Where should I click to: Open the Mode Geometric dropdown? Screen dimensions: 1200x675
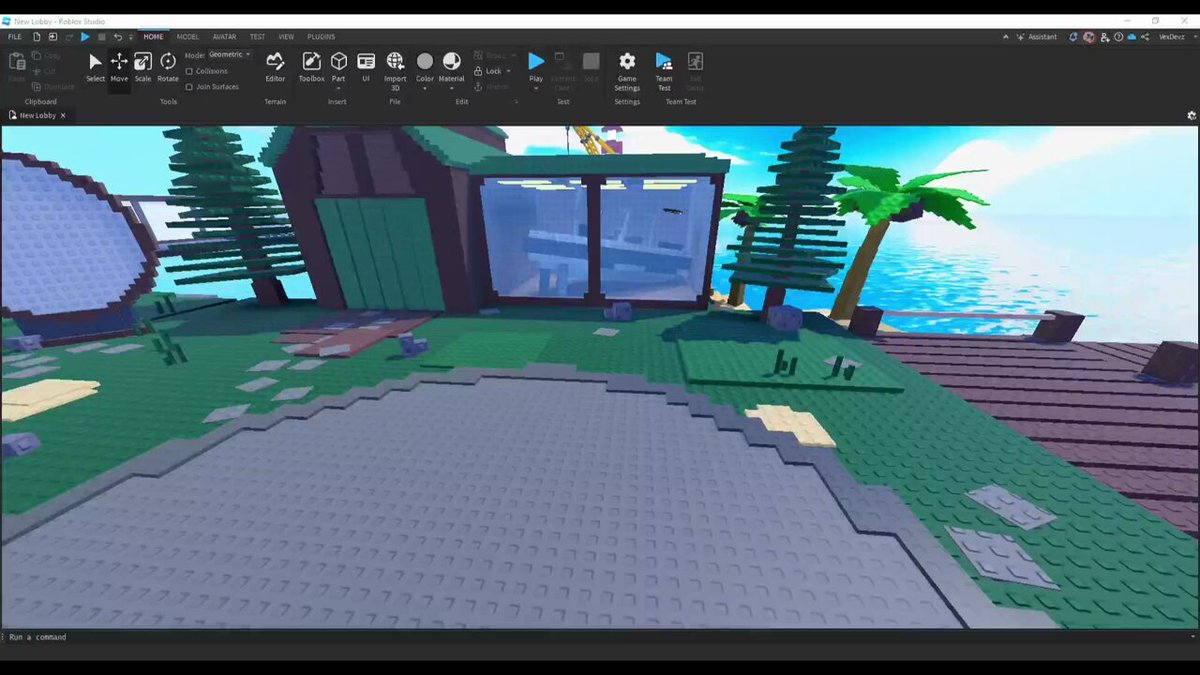click(230, 55)
